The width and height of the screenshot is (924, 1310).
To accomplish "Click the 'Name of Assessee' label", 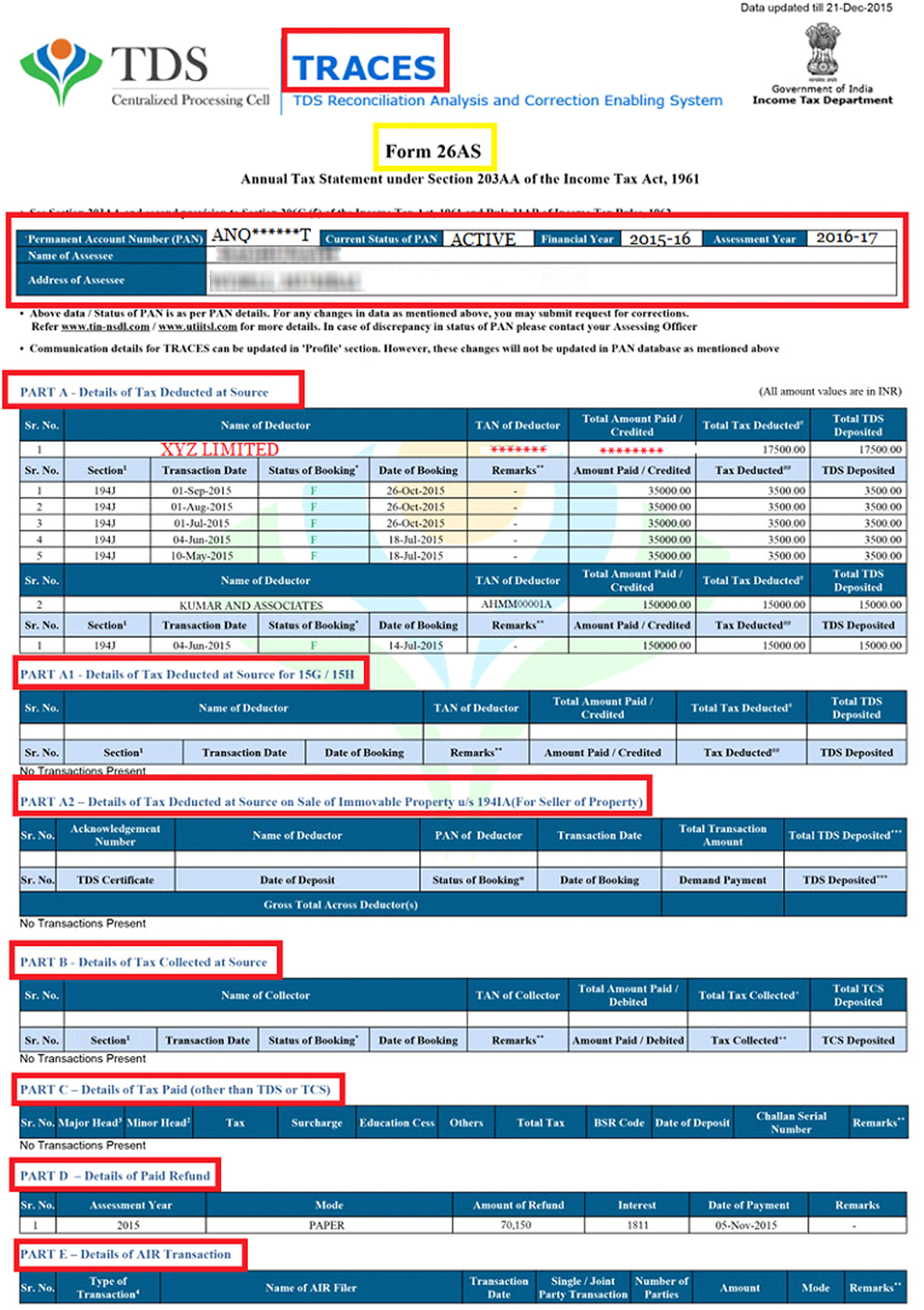I will [71, 255].
